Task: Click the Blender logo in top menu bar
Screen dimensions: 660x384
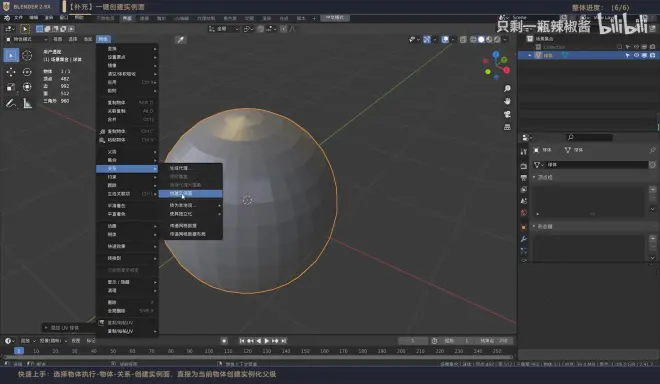Action: tap(7, 18)
